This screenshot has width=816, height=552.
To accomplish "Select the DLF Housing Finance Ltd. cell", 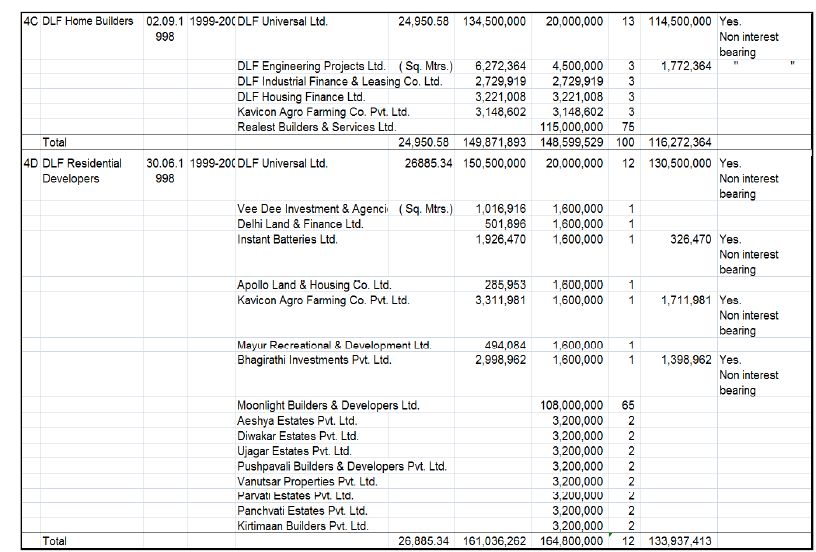I will [x=301, y=97].
